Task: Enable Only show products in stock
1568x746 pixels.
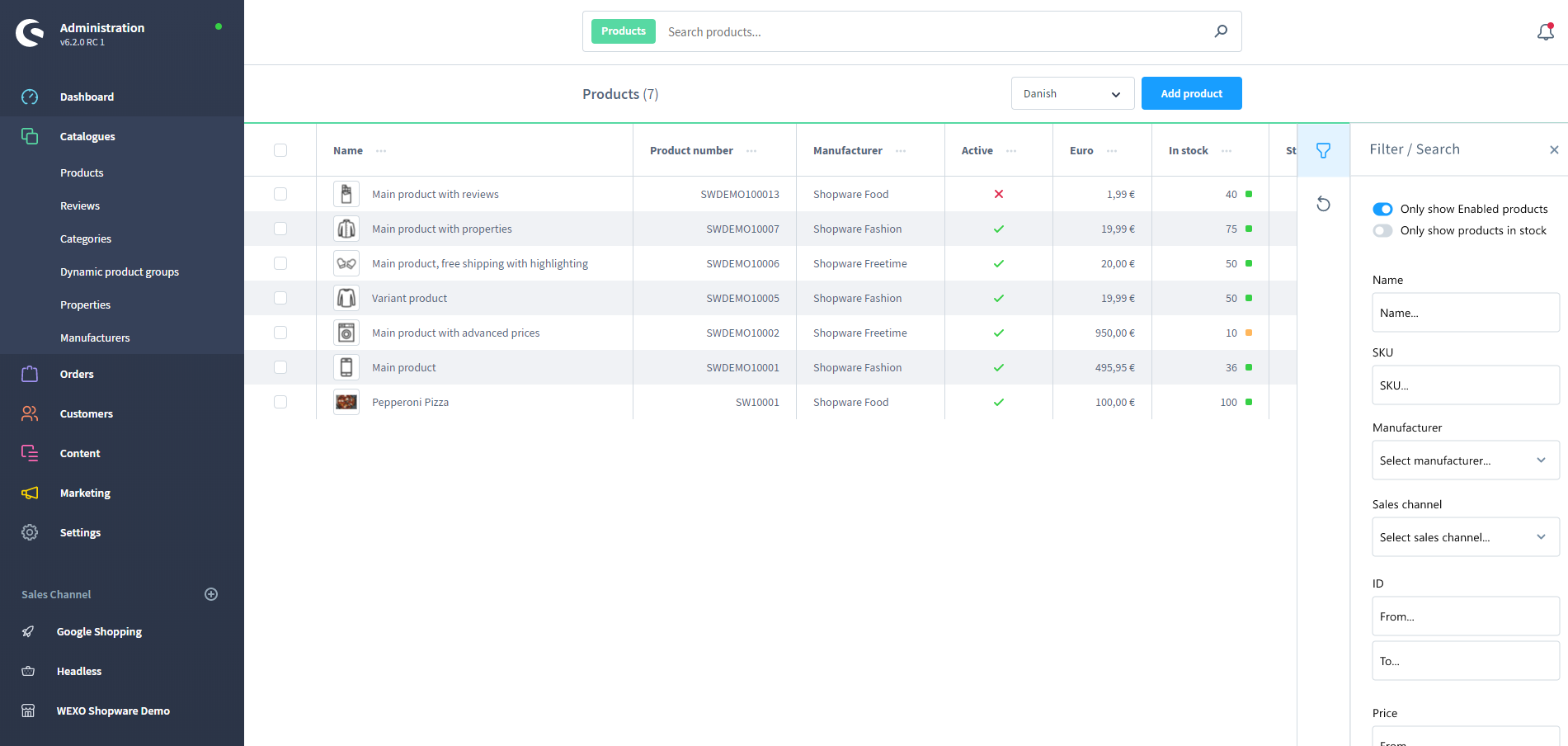Action: click(1382, 230)
